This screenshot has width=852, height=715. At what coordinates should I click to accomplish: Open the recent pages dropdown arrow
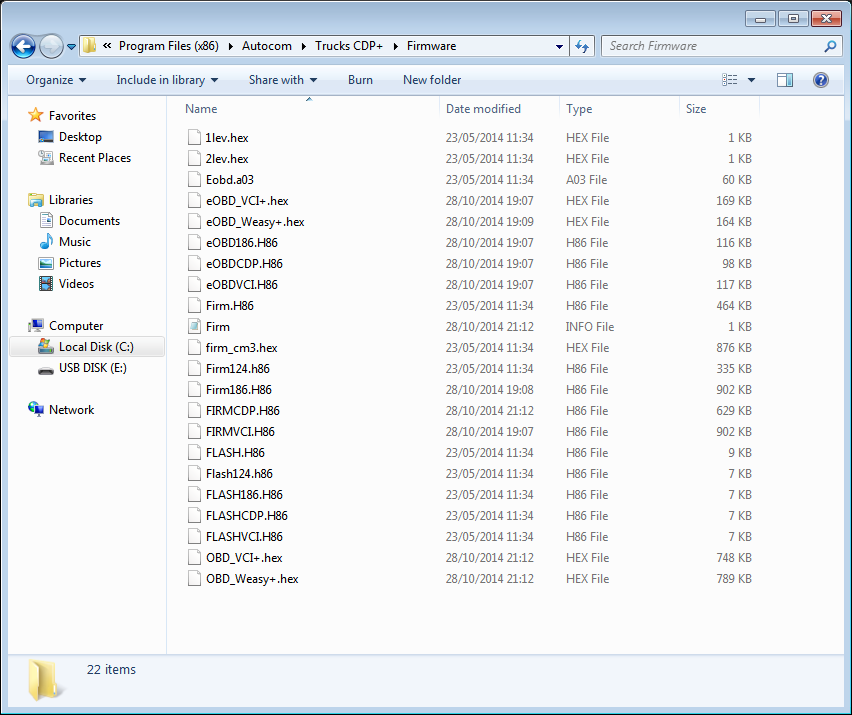(x=71, y=47)
